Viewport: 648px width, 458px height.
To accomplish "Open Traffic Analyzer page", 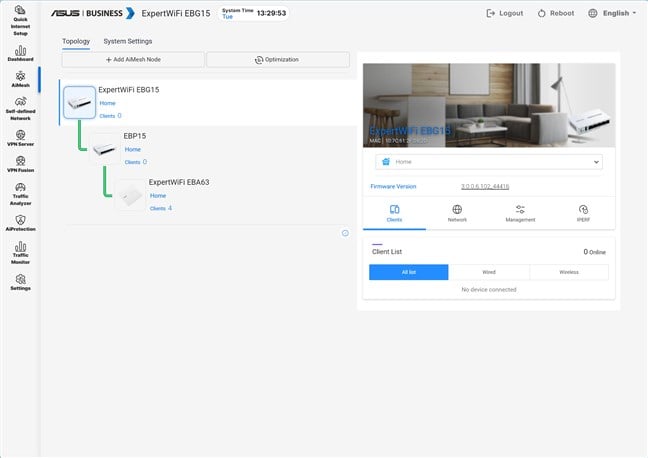I will [x=20, y=194].
